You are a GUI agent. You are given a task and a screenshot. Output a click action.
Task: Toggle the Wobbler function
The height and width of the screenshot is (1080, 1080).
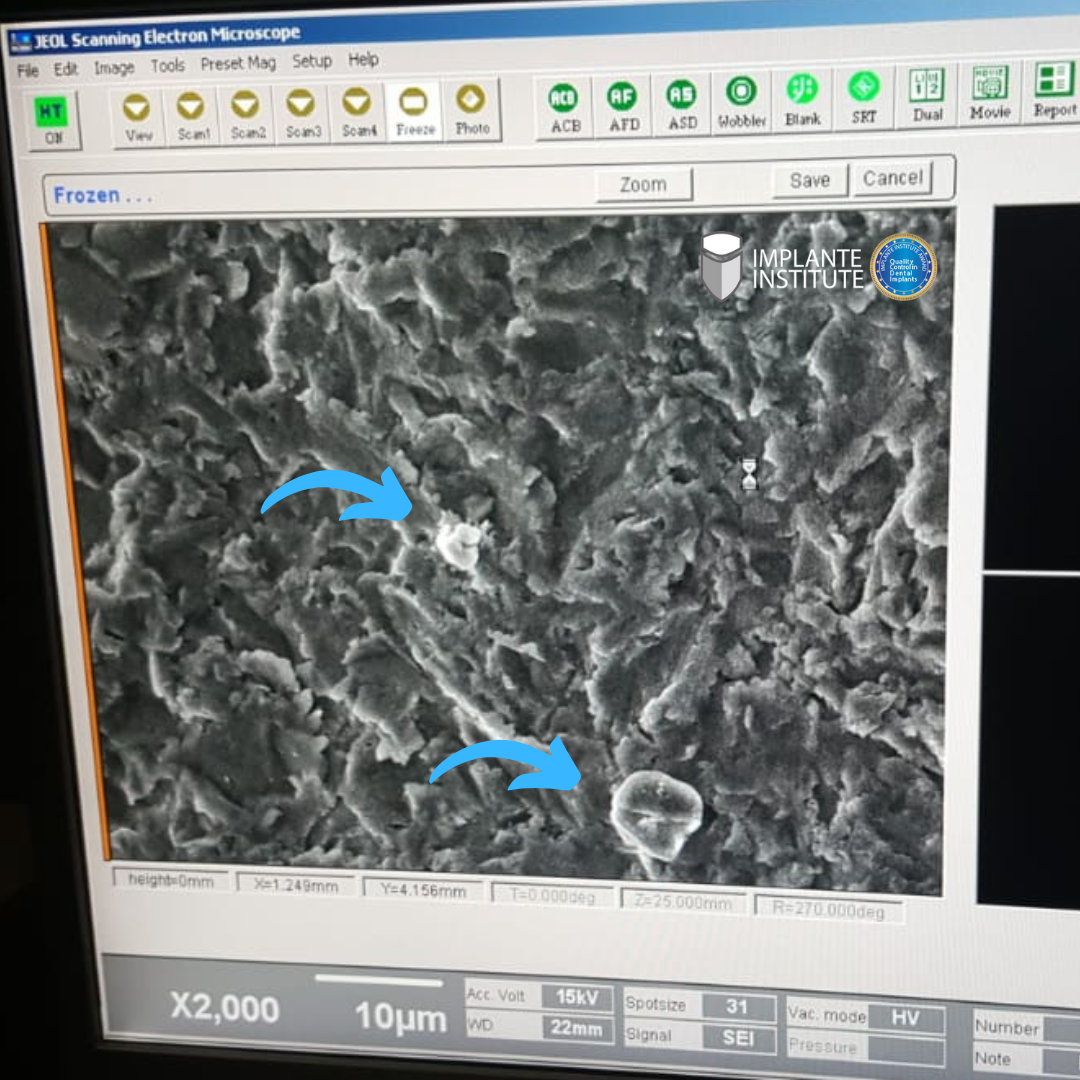pyautogui.click(x=741, y=102)
